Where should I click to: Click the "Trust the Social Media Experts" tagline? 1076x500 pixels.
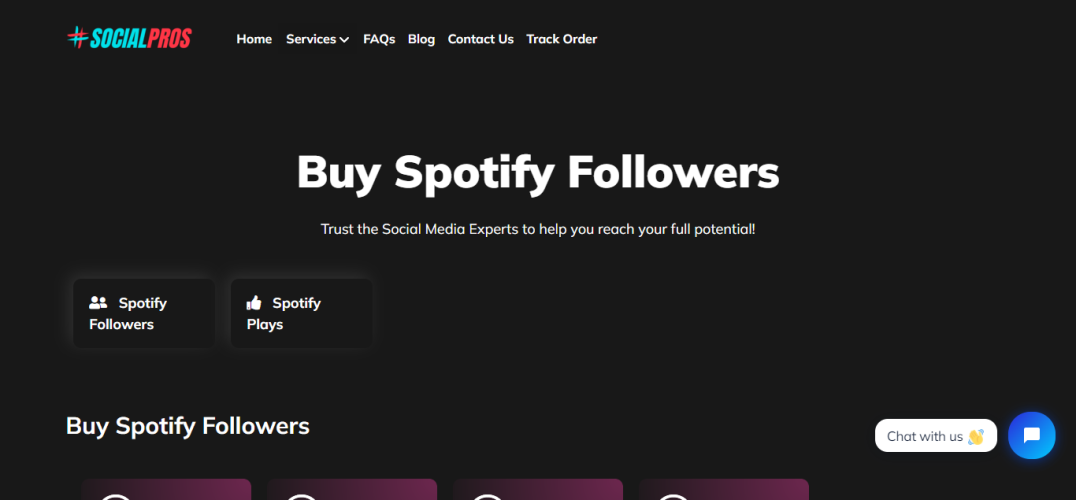click(x=537, y=229)
